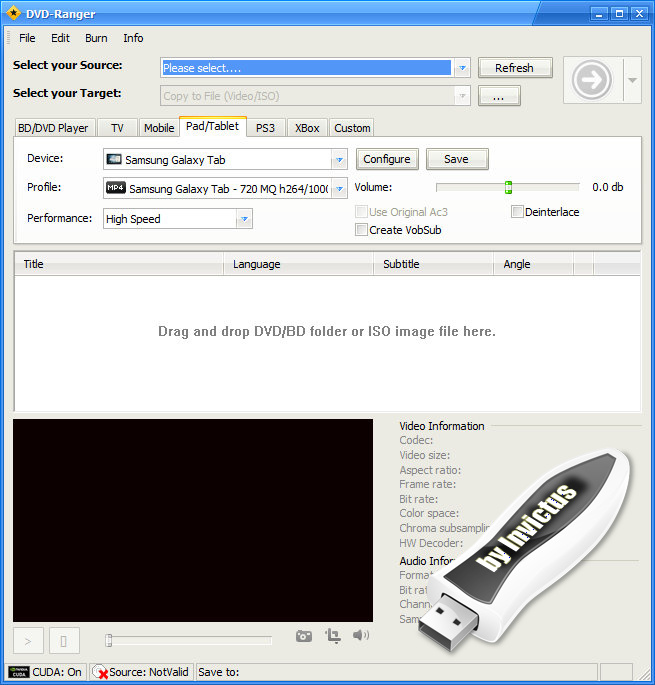Image resolution: width=655 pixels, height=685 pixels.
Task: Click the Angle column header
Action: click(533, 264)
